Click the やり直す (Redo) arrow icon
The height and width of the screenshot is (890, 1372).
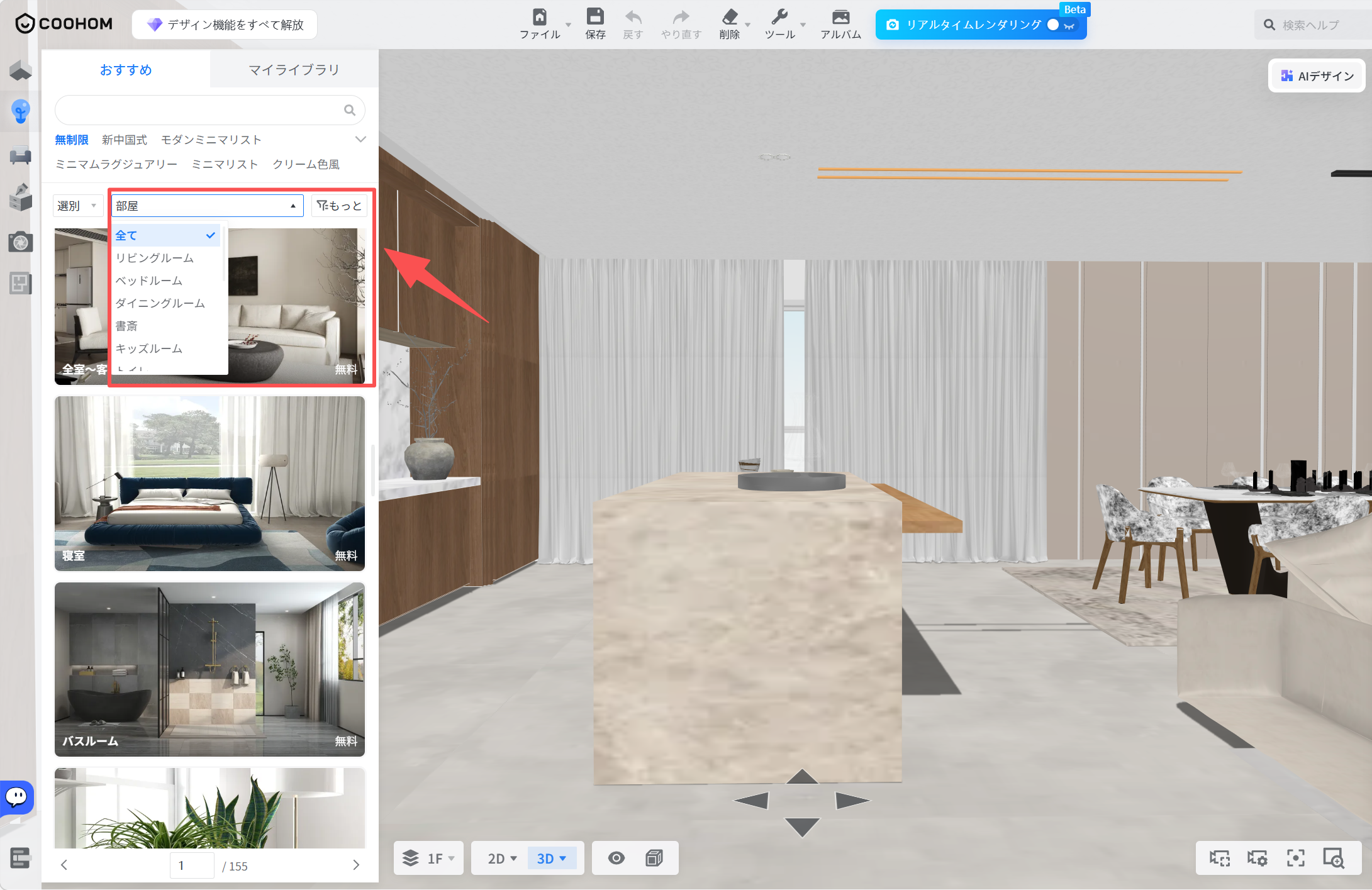(681, 17)
